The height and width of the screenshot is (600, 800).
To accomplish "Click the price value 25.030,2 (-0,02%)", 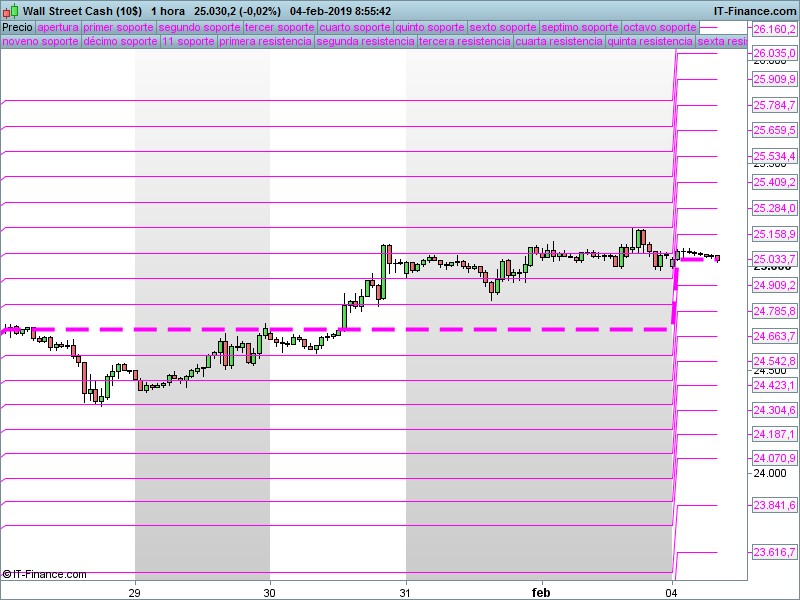I will point(237,11).
